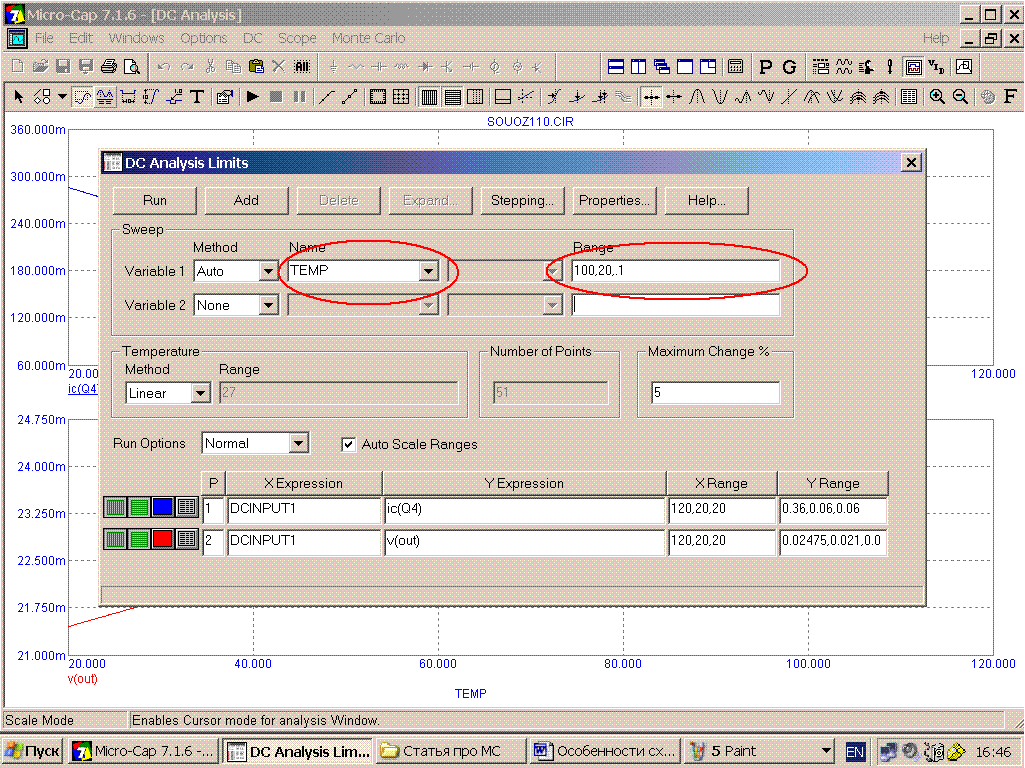Click the numeric output table icon for plot 1
Screen dimensions: 1025x768
click(186, 508)
